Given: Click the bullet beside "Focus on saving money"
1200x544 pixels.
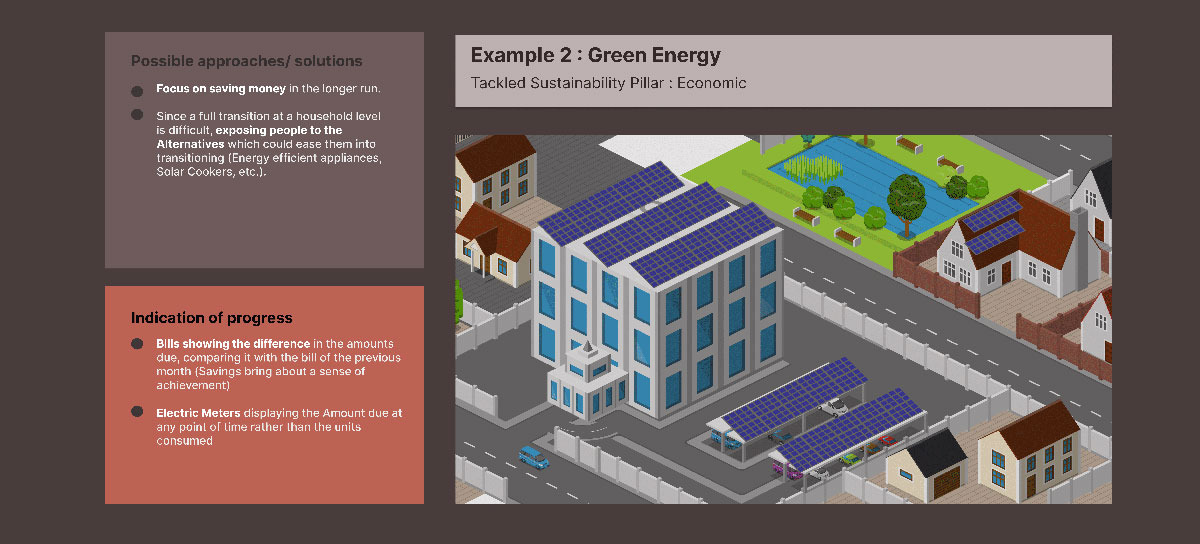Looking at the screenshot, I should pos(137,89).
